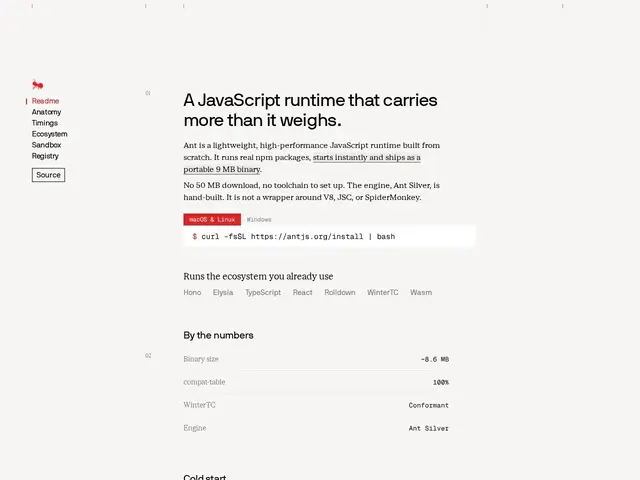The image size is (640, 480).
Task: Click the Hono ecosystem label
Action: click(x=192, y=293)
